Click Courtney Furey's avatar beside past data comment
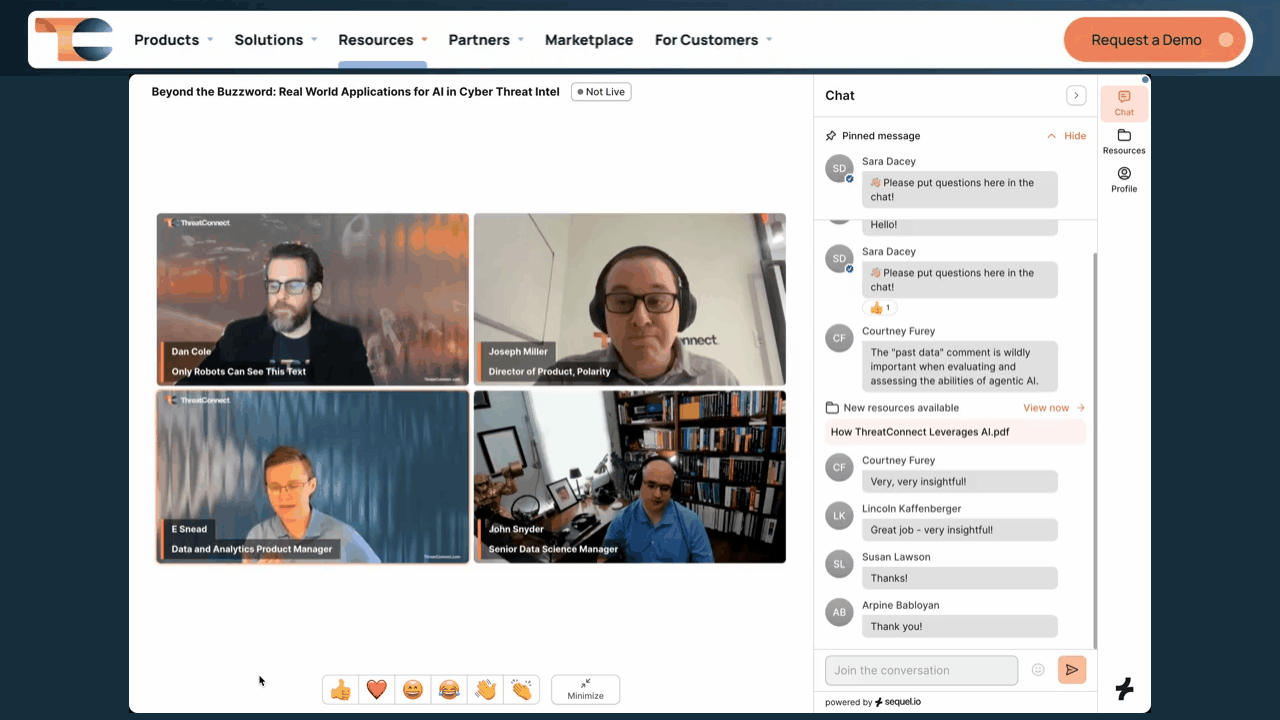Image resolution: width=1280 pixels, height=720 pixels. 839,338
